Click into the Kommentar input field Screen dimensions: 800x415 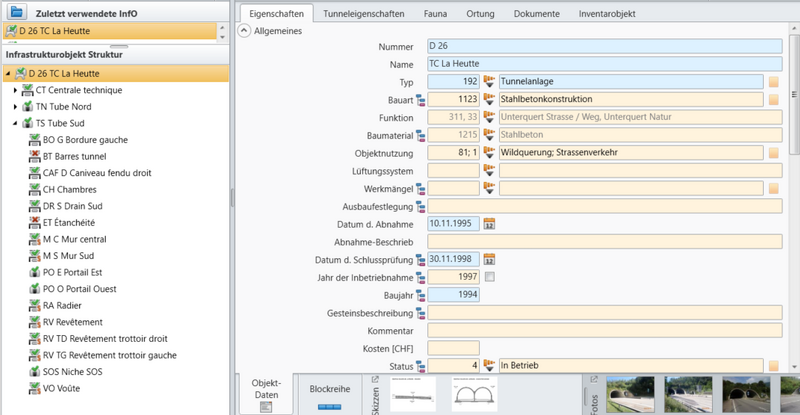click(x=605, y=330)
